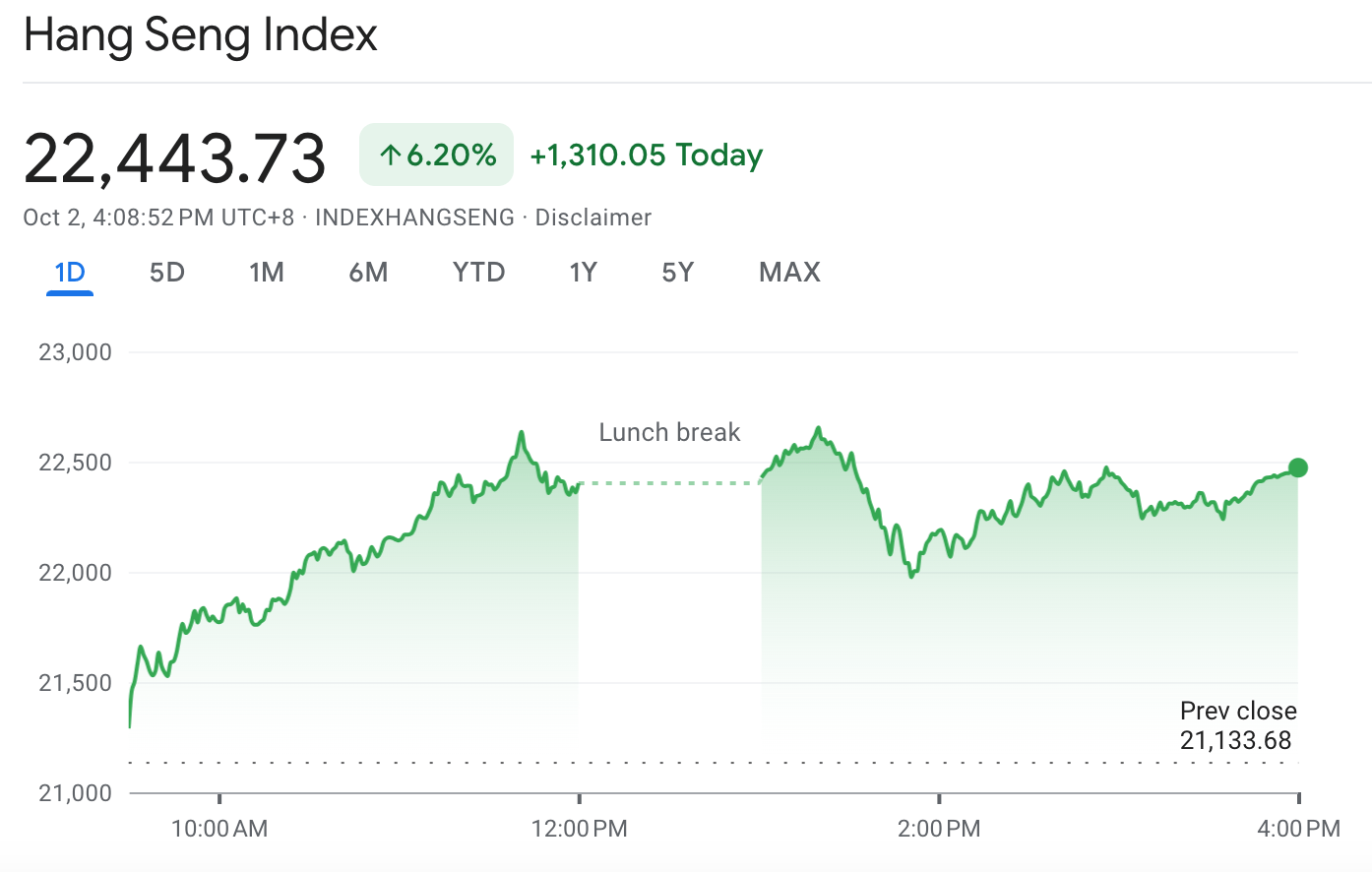Click the green endpoint dot on chart
The image size is (1372, 872).
[1297, 467]
